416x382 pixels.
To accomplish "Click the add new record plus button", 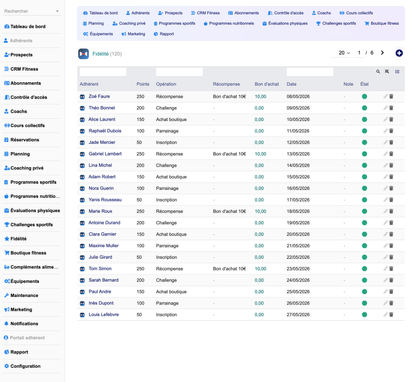I will 399,53.
